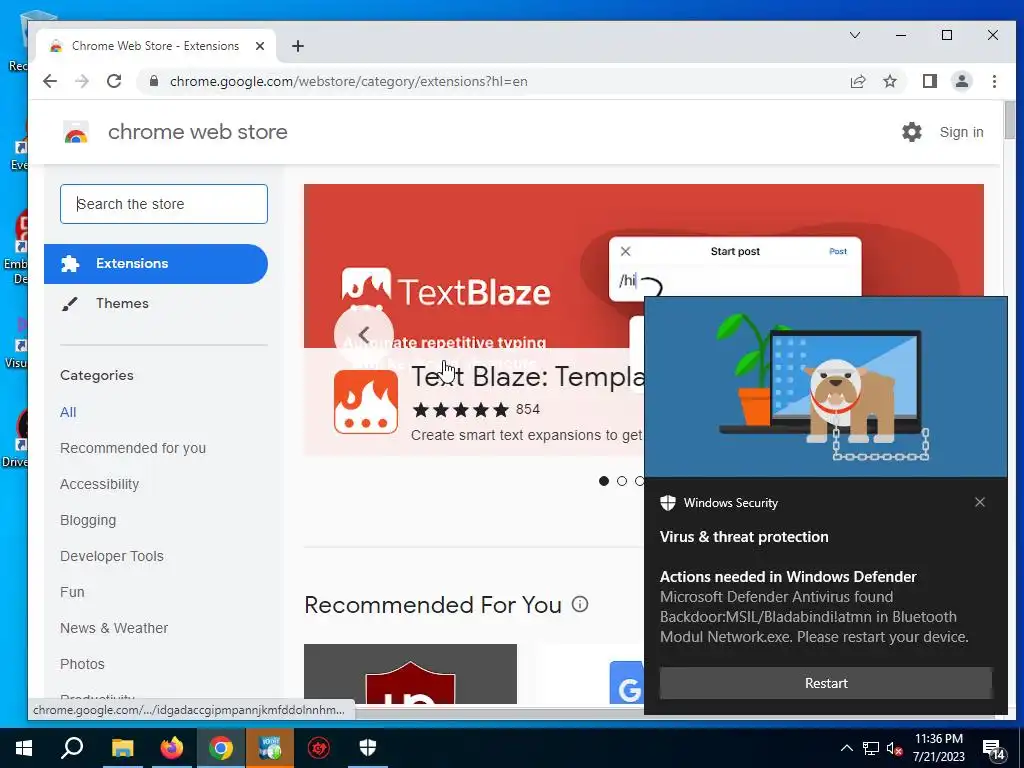Open the Text Blaze extension icon
Screen dimensions: 1024x768
[366, 402]
